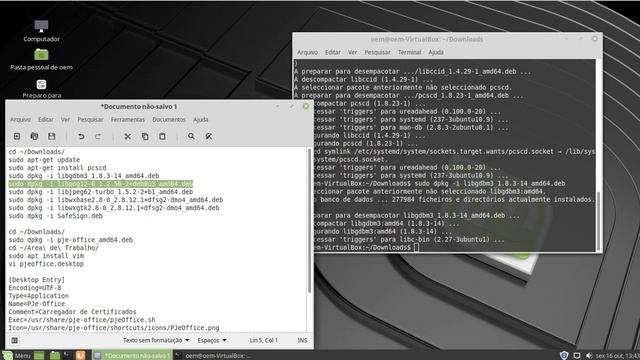Image resolution: width=640 pixels, height=360 pixels.
Task: Click the Type=Application line
Action: pyautogui.click(x=38, y=296)
